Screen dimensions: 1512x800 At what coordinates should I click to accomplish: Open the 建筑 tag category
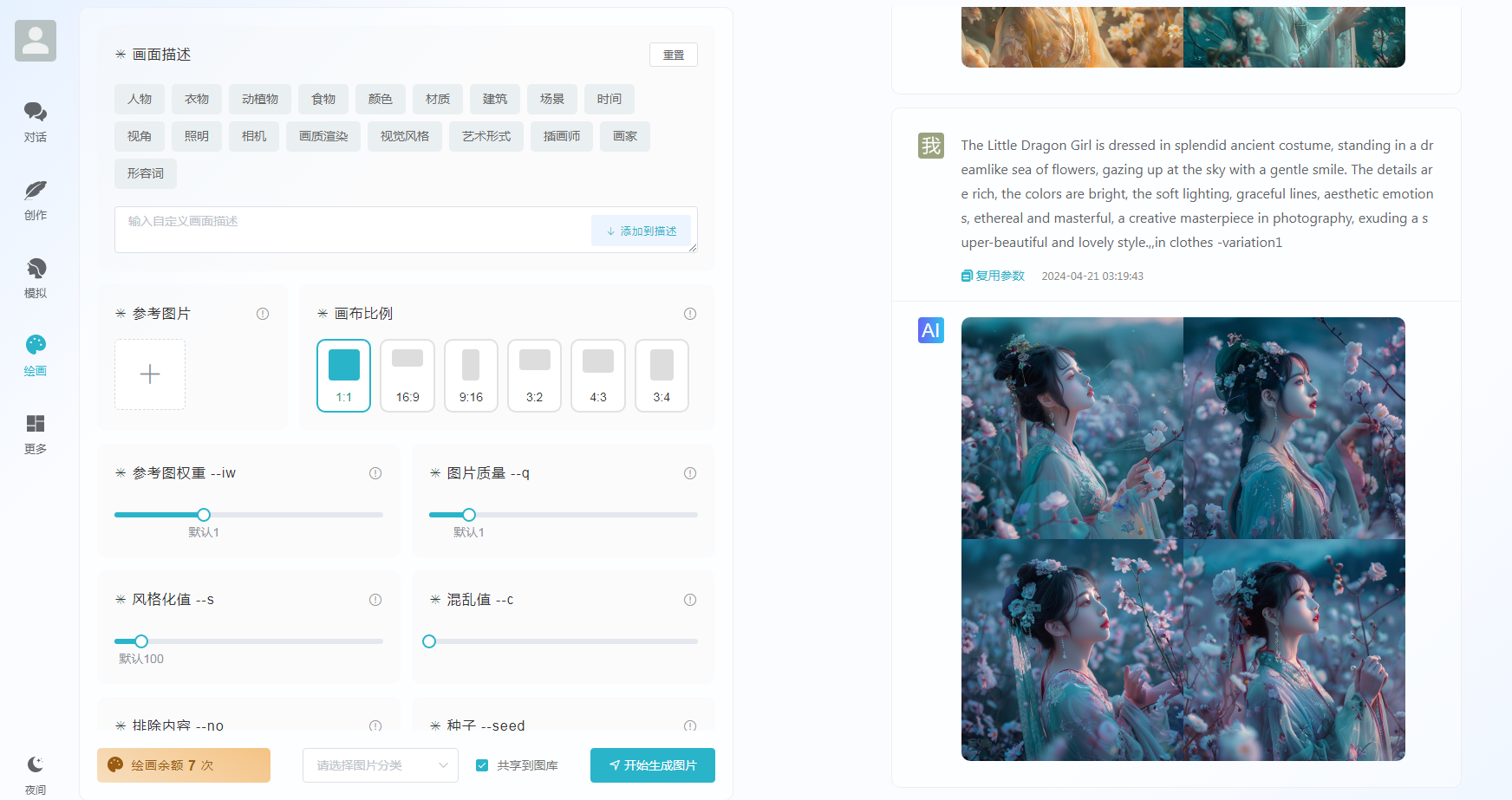coord(495,99)
